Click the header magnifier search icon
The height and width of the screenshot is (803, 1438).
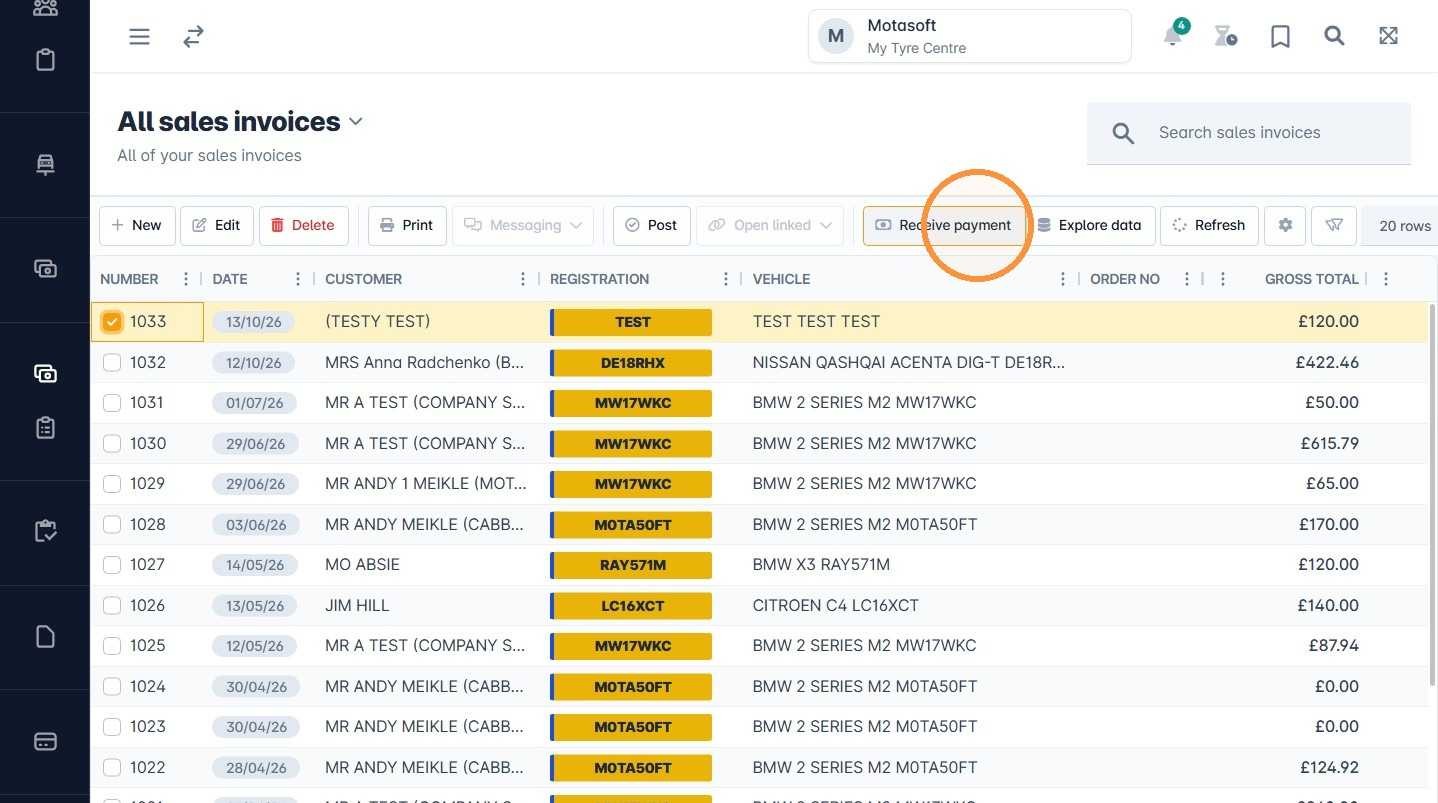(x=1334, y=36)
